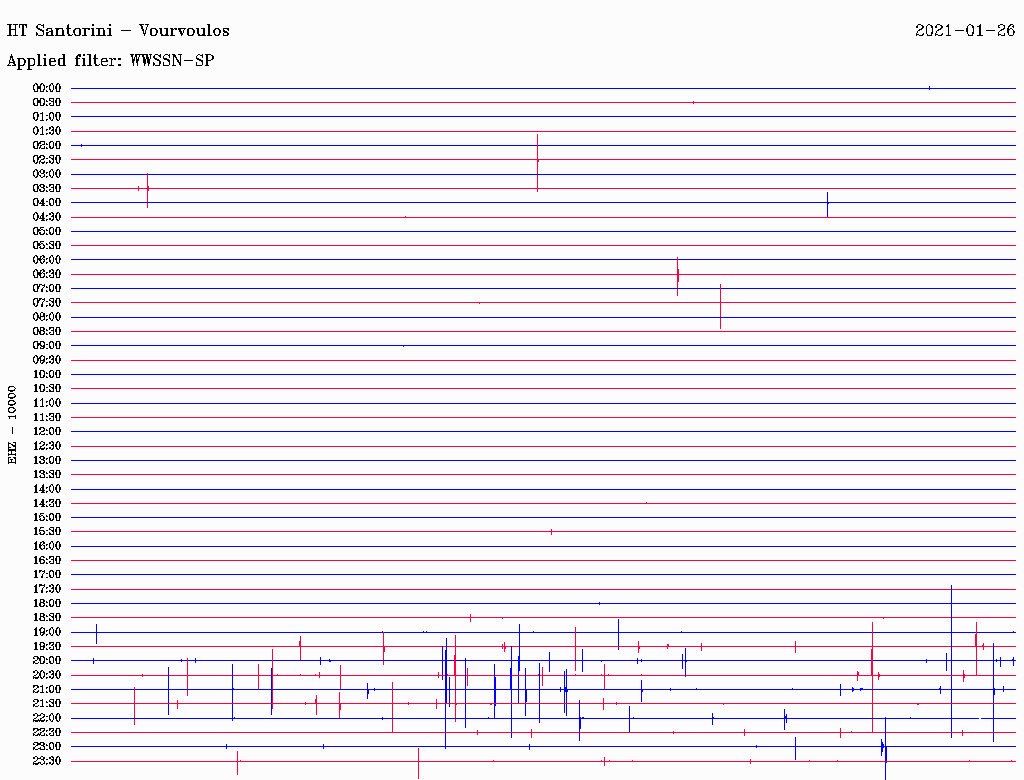Select the 00:30 time label
The height and width of the screenshot is (780, 1024).
tap(47, 102)
